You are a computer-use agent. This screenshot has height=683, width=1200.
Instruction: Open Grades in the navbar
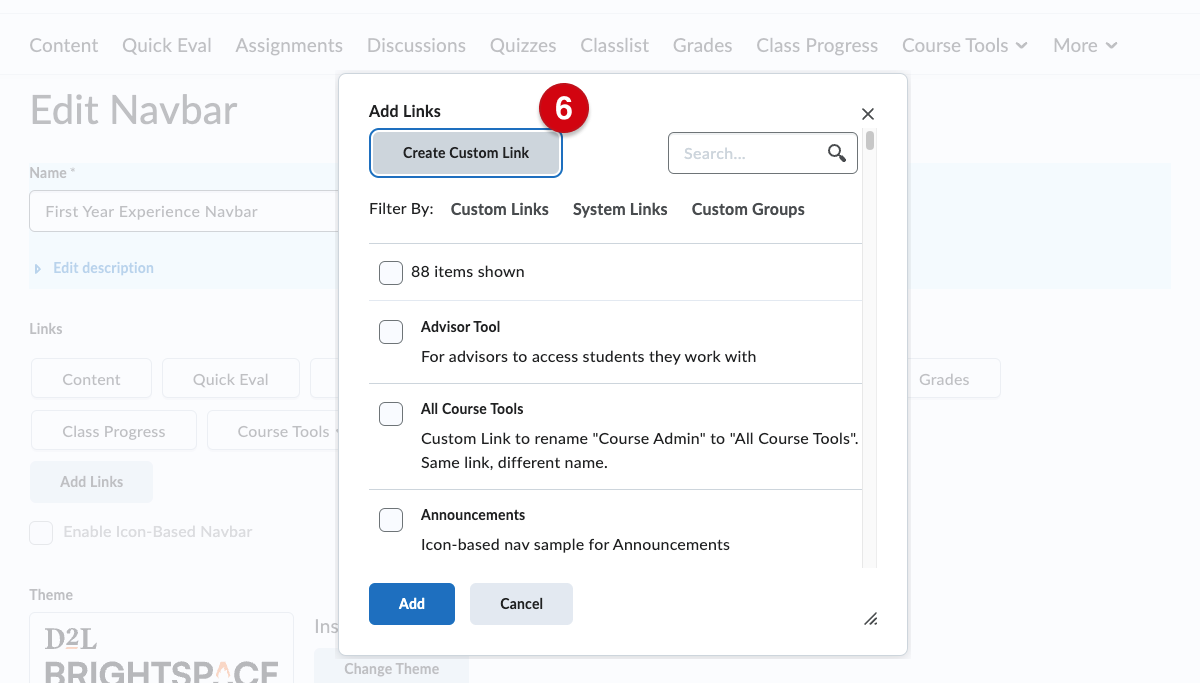coord(702,45)
